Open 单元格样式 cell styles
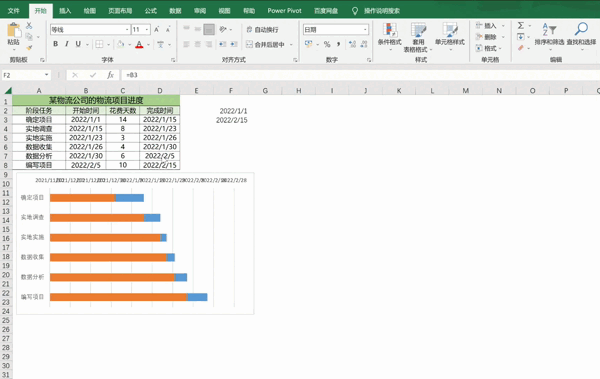Image resolution: width=600 pixels, height=379 pixels. 450,38
